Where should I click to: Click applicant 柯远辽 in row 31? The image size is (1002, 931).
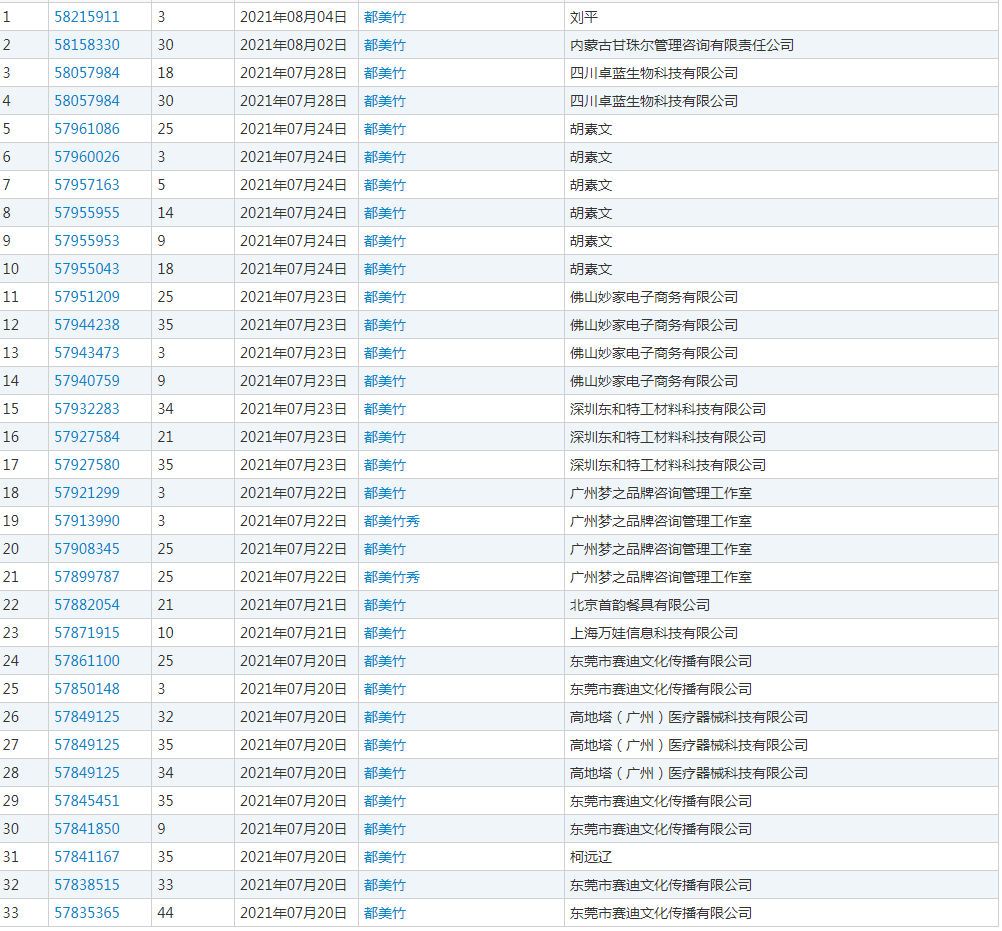pyautogui.click(x=591, y=857)
